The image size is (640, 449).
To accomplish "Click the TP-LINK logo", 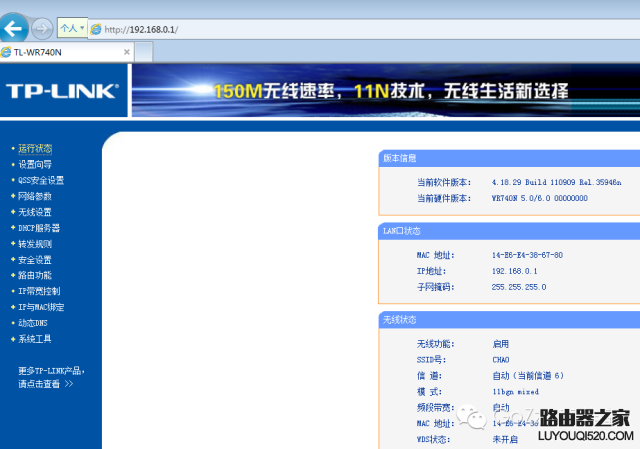I will (62, 91).
